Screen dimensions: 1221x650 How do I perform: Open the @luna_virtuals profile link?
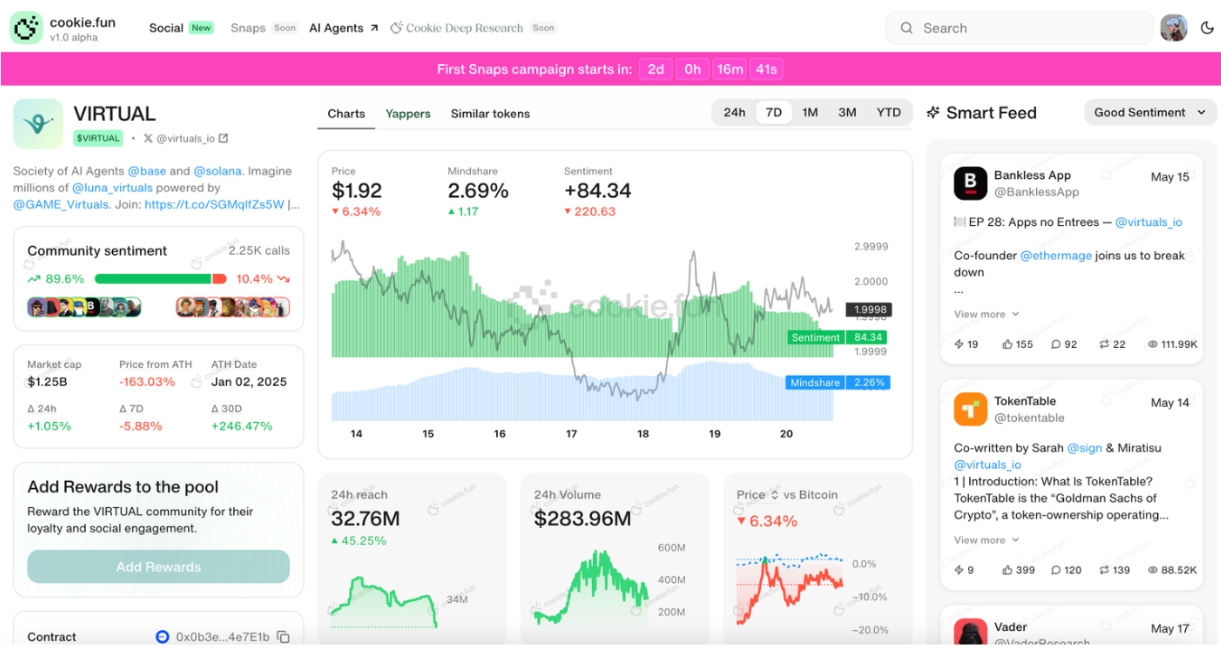112,187
